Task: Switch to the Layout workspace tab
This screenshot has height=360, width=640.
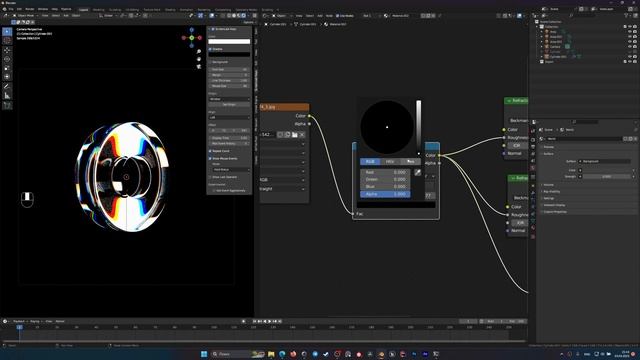Action: 83,9
